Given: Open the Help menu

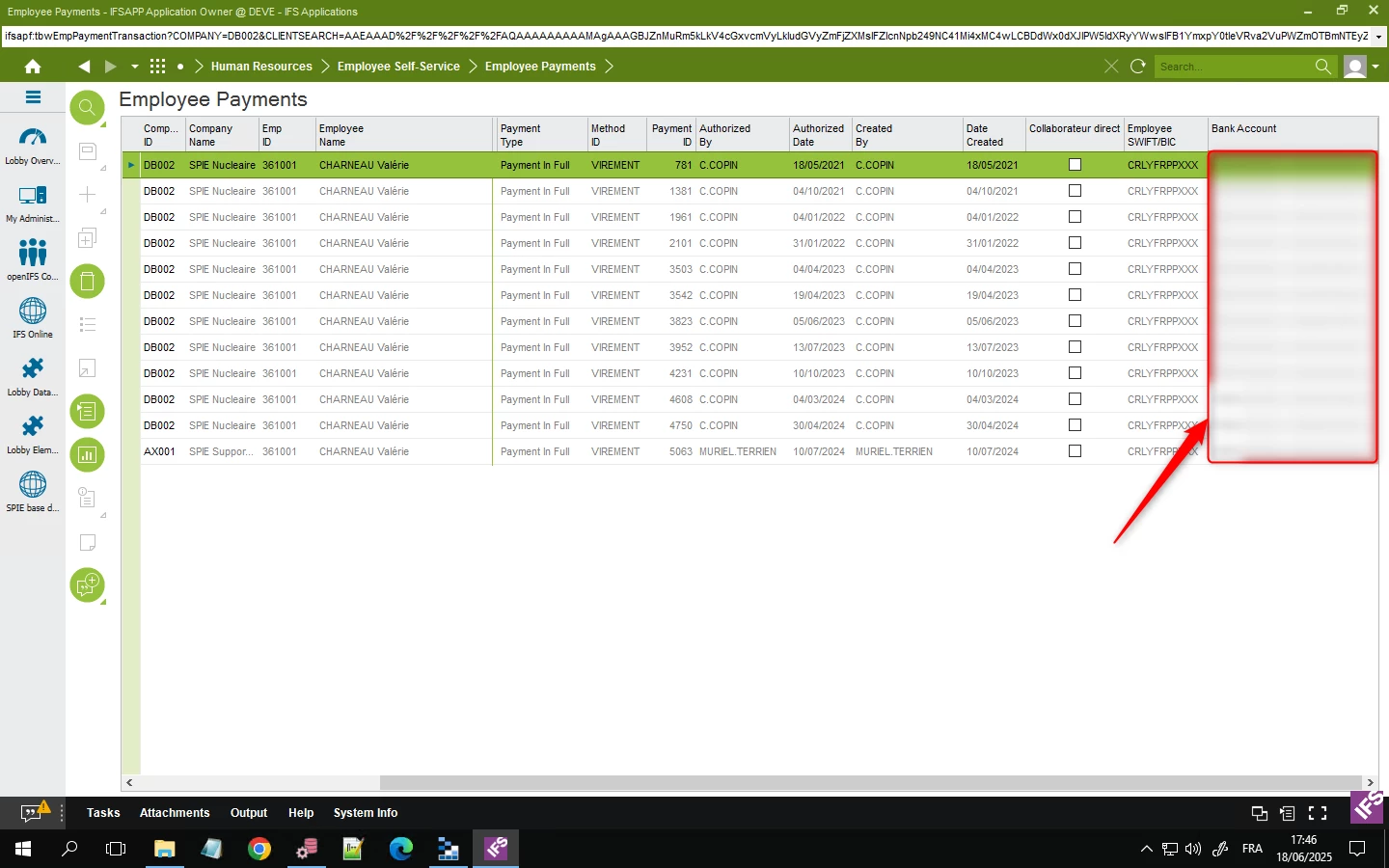Looking at the screenshot, I should [x=301, y=813].
